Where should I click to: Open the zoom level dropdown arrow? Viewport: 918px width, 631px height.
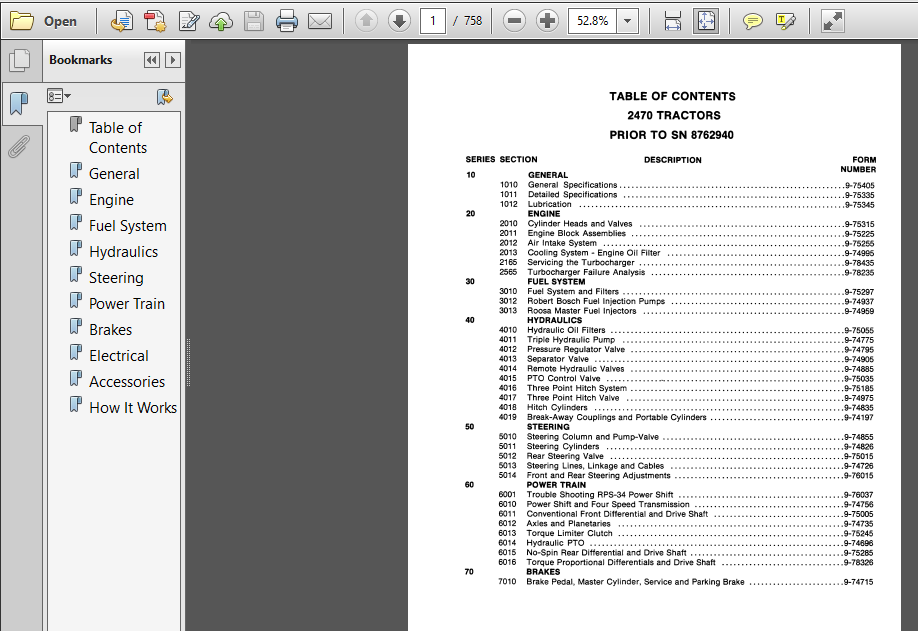tap(627, 21)
